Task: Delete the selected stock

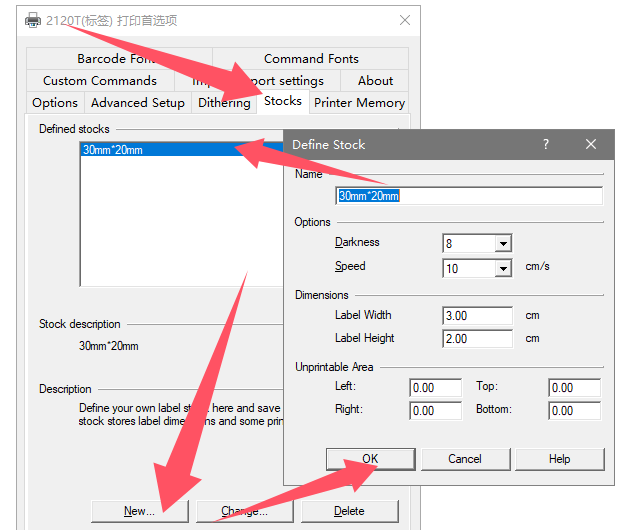Action: 348,511
